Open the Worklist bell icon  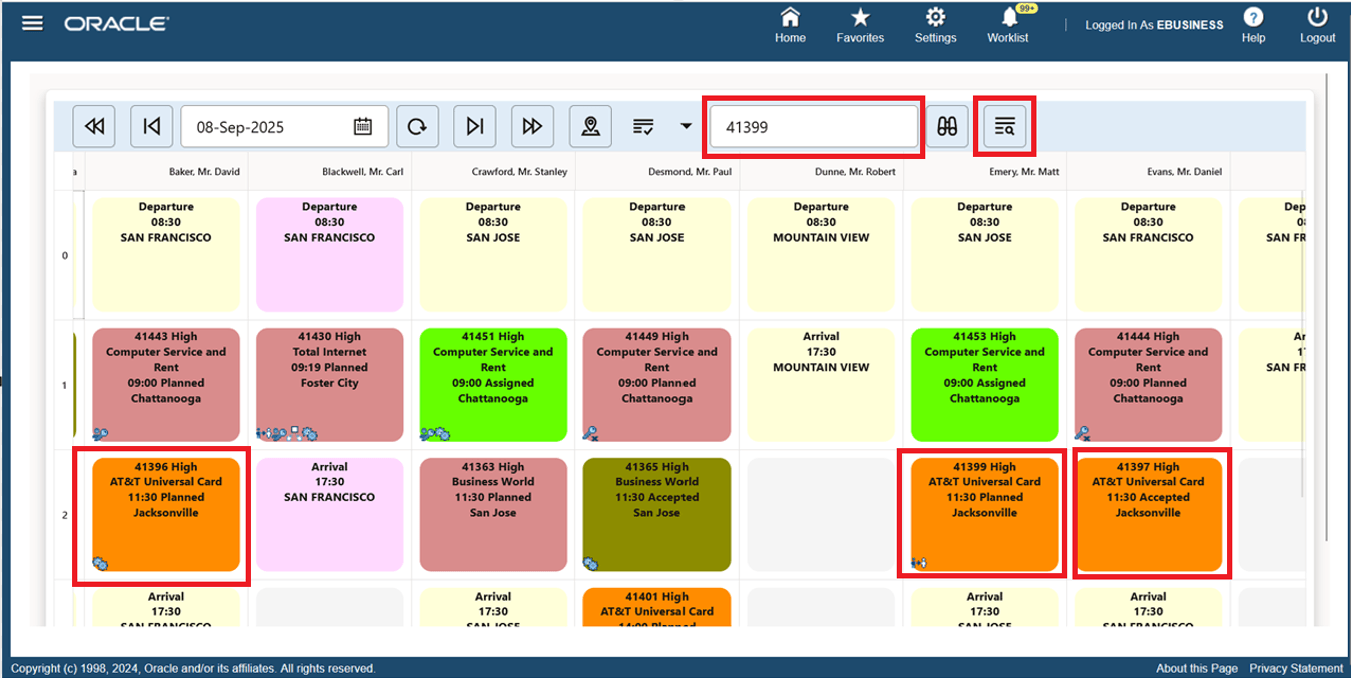coord(1008,24)
